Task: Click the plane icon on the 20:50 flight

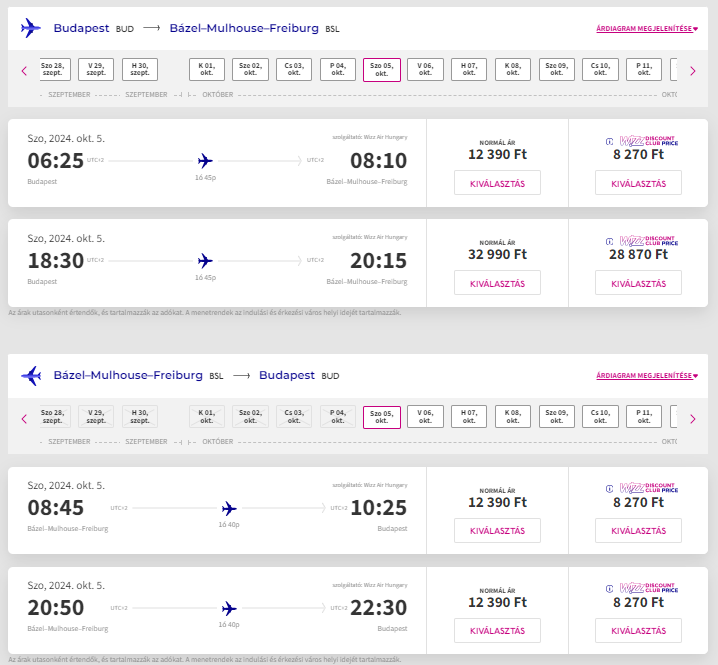Action: coord(229,608)
